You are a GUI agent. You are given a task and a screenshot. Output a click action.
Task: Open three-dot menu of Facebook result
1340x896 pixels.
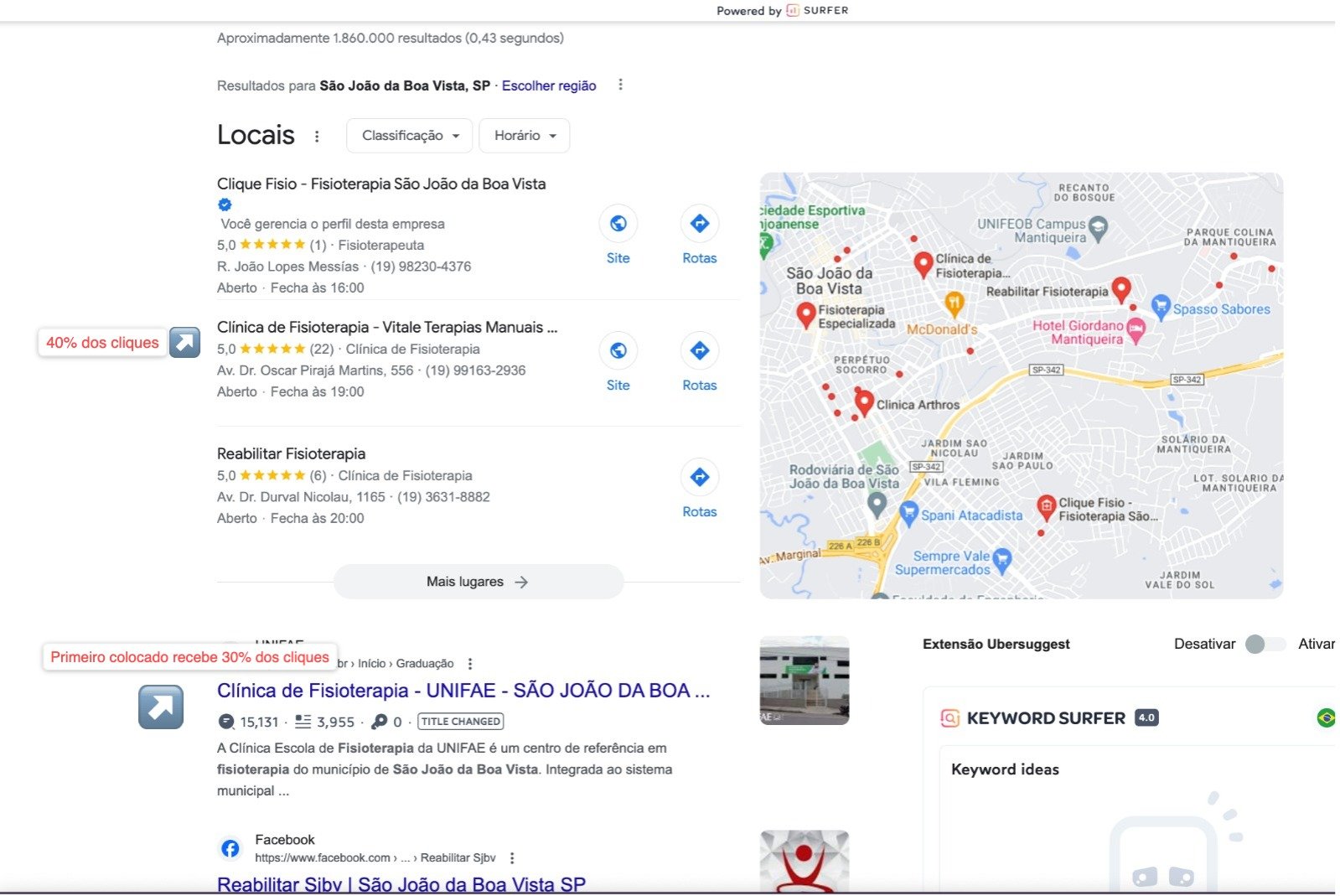512,858
